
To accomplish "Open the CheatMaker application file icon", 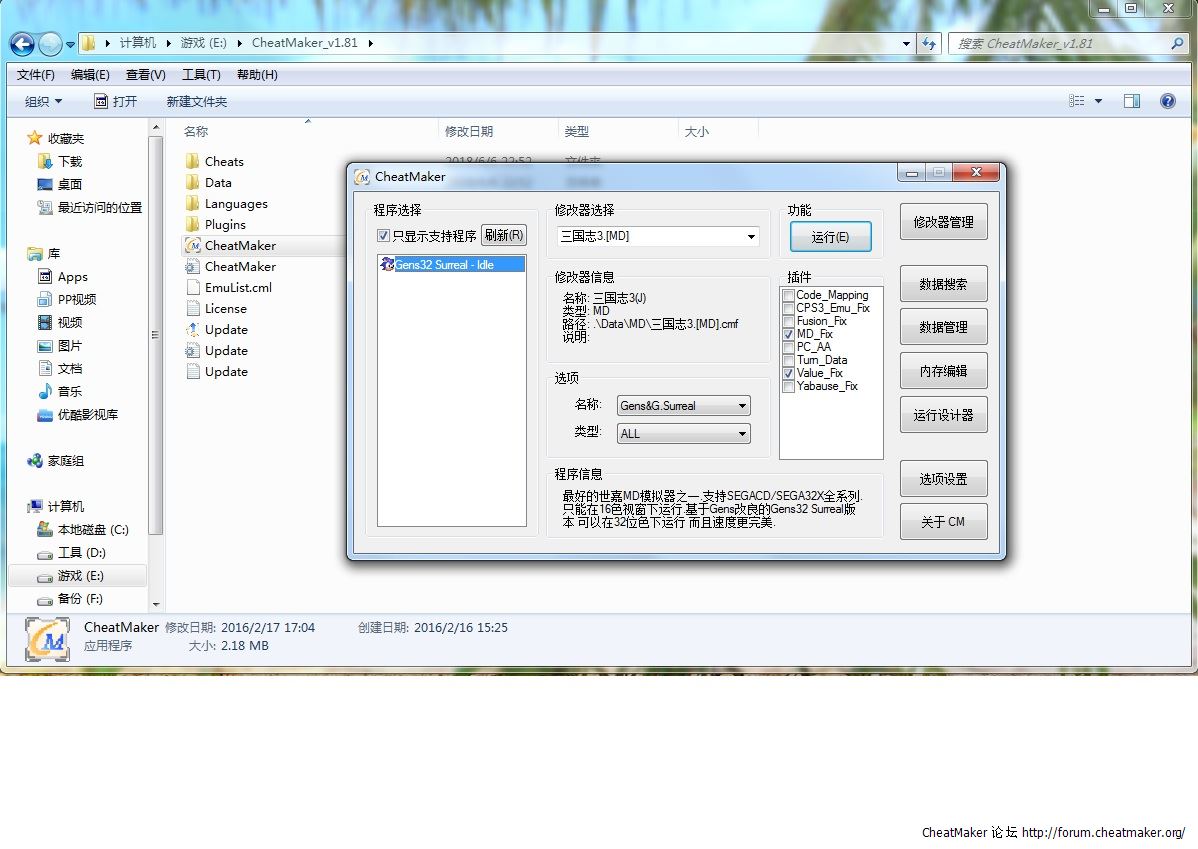I will [193, 245].
